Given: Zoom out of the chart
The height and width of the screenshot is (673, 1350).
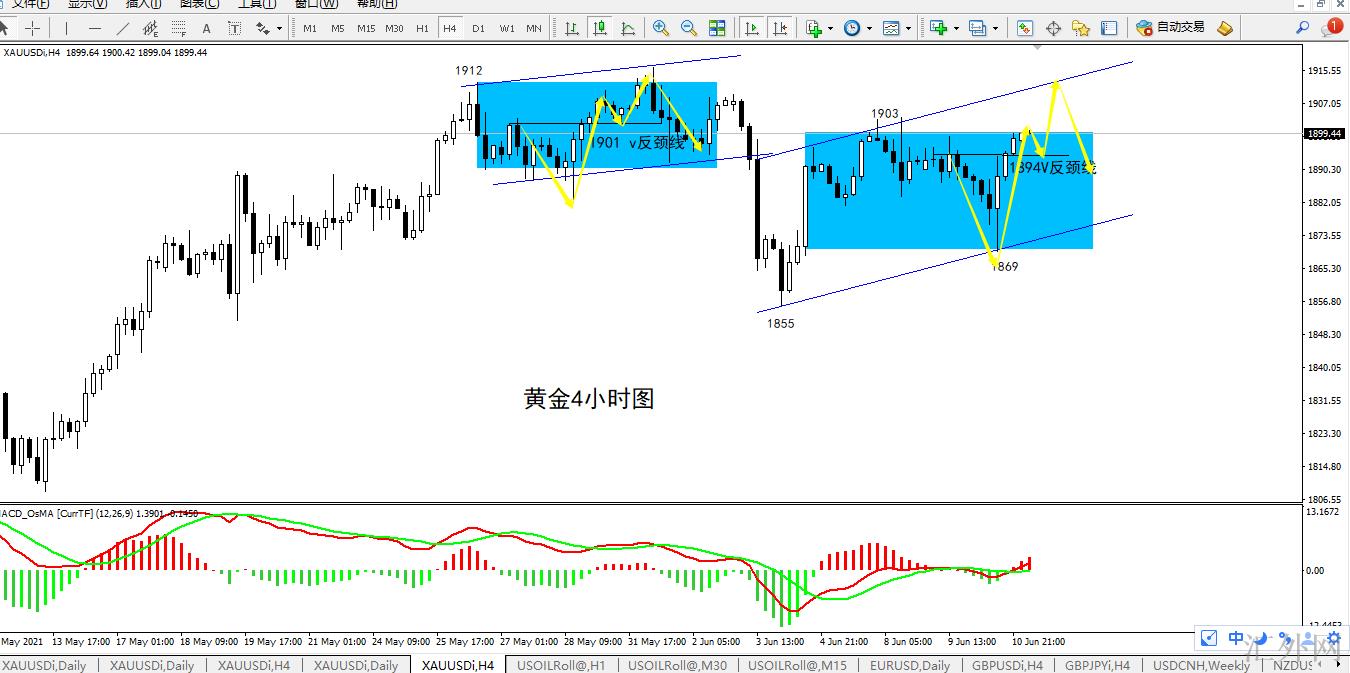Looking at the screenshot, I should [689, 28].
